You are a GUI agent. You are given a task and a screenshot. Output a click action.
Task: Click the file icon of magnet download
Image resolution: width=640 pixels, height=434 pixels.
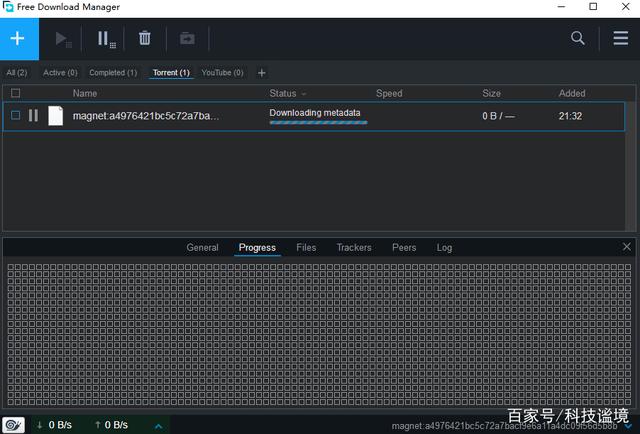(56, 116)
